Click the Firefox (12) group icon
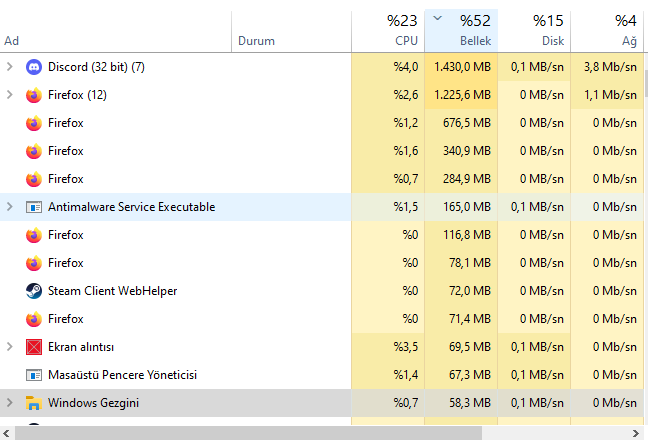 (33, 95)
